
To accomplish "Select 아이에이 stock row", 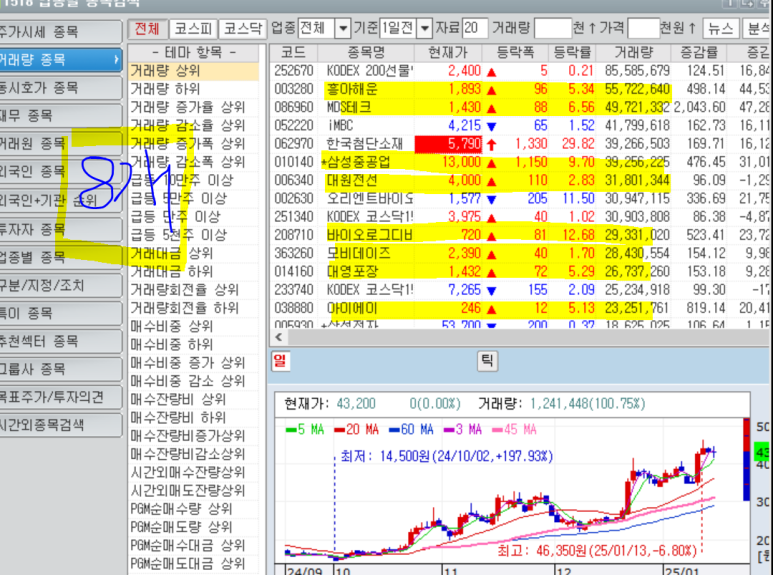I will [x=519, y=308].
